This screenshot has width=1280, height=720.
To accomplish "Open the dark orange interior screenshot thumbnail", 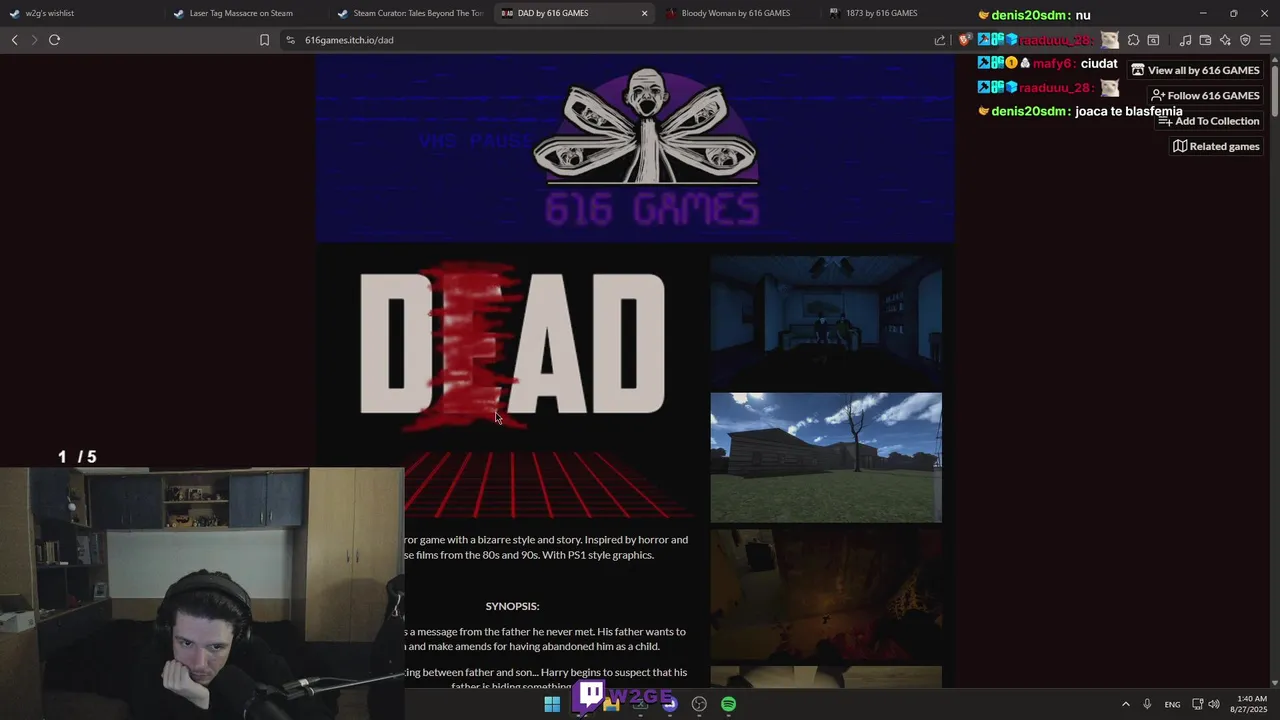I will pyautogui.click(x=826, y=594).
